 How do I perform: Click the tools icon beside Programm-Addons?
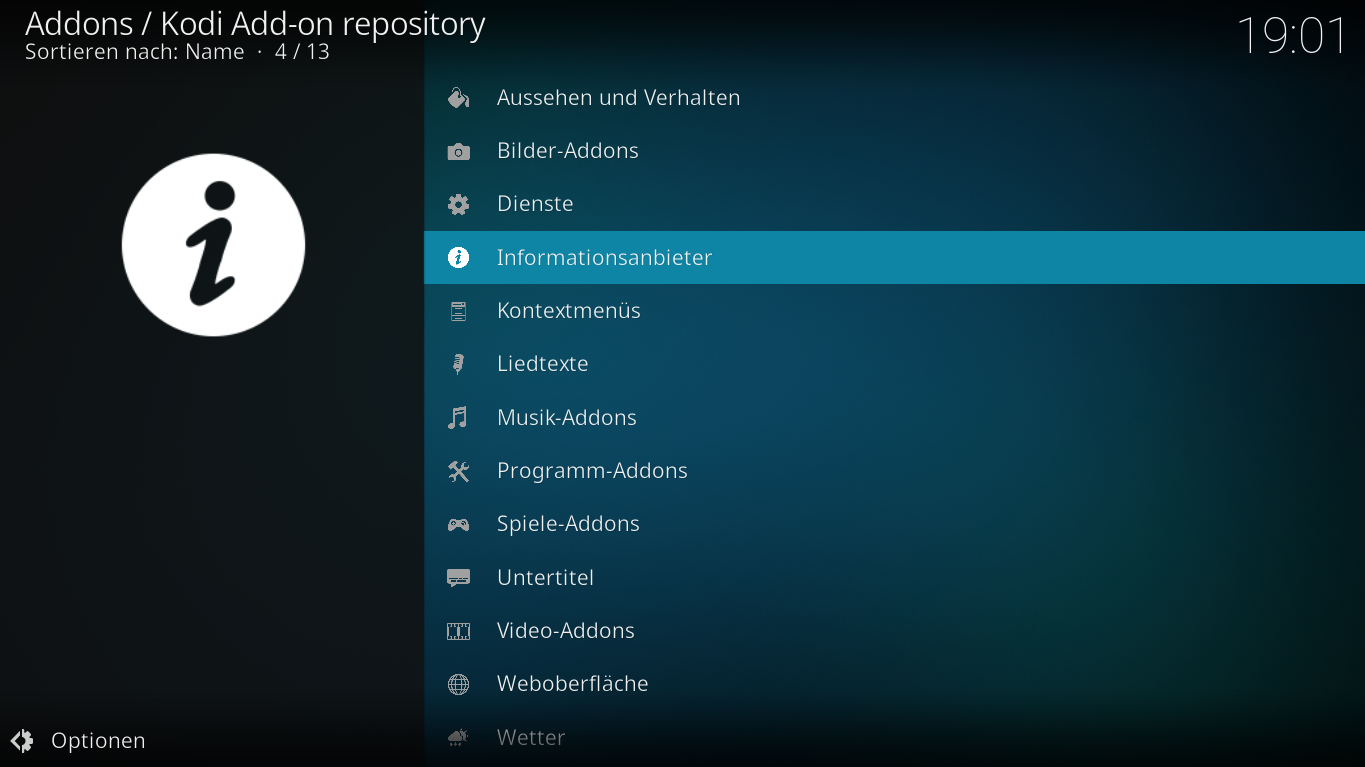click(x=458, y=471)
